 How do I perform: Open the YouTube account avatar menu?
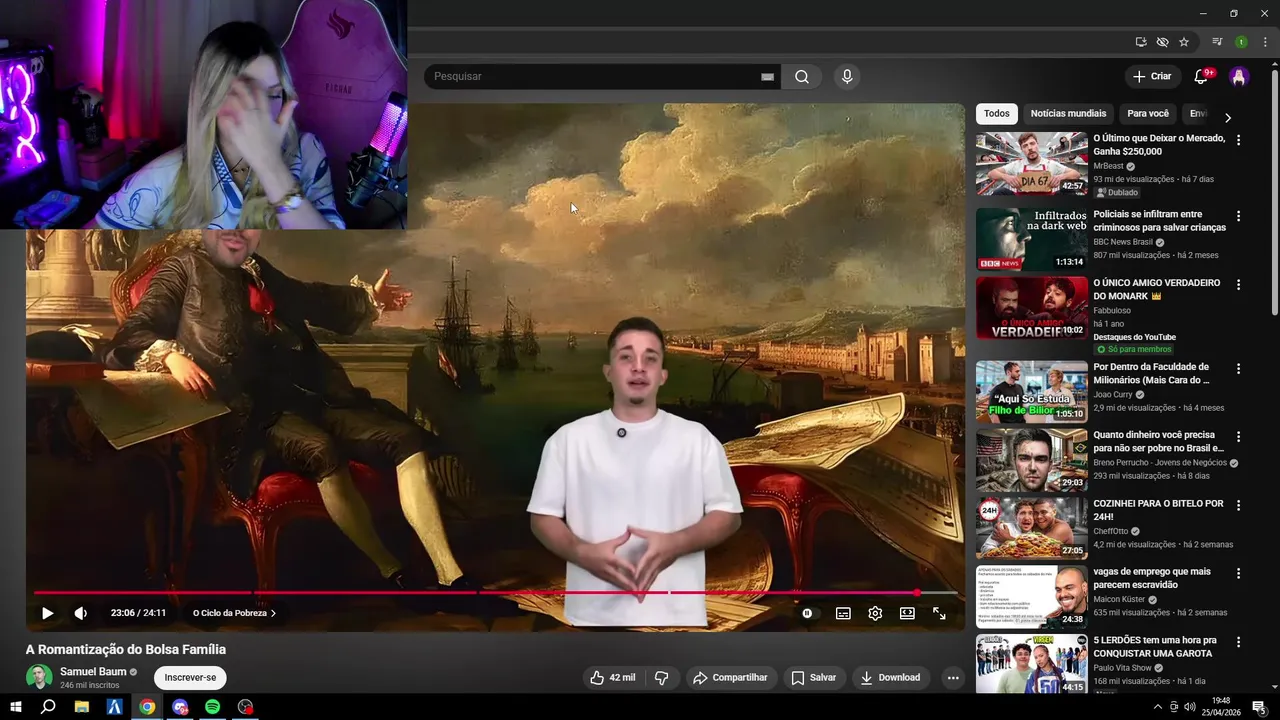[1239, 76]
